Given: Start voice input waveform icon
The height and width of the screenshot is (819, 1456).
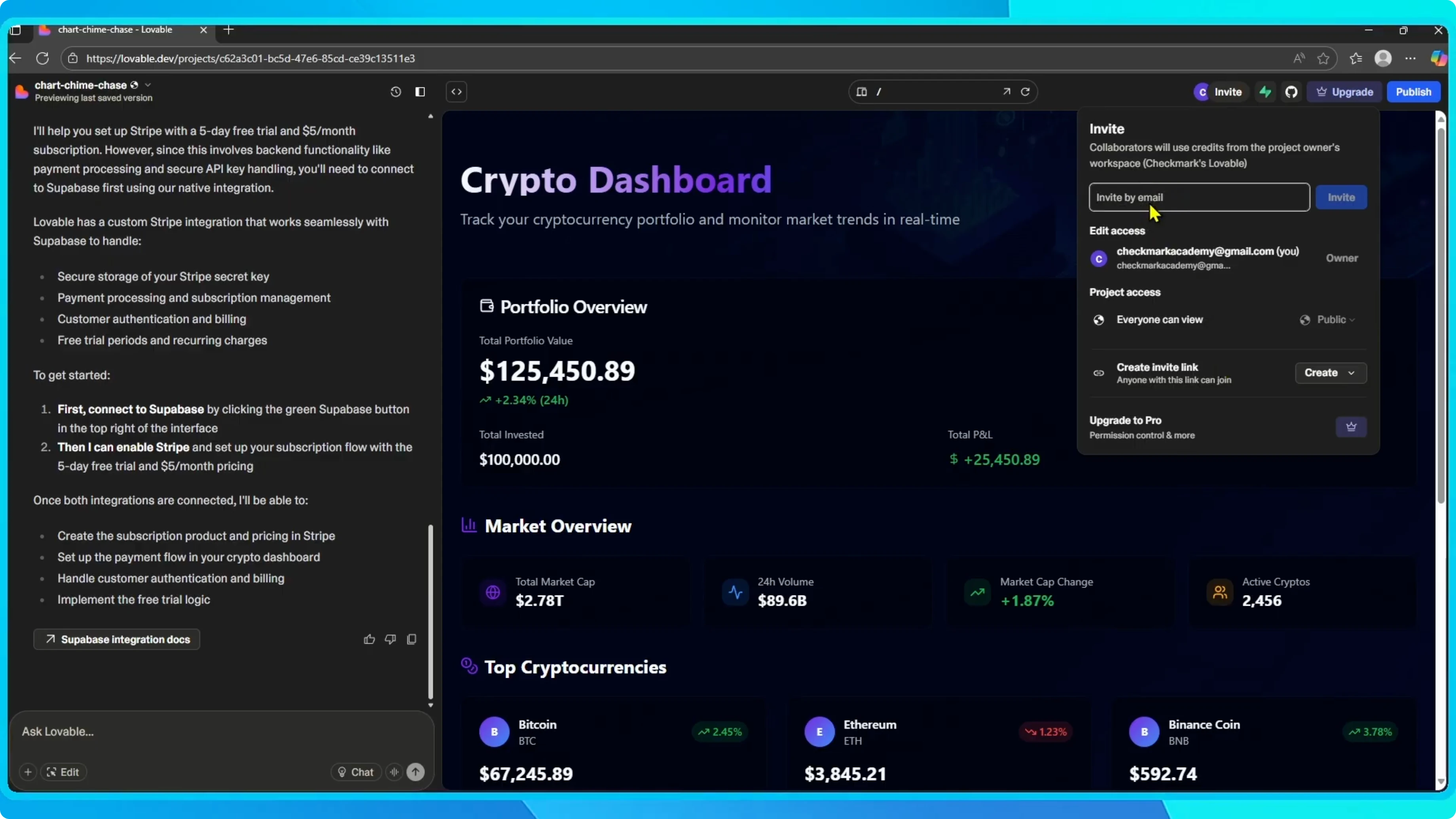Looking at the screenshot, I should coord(394,772).
